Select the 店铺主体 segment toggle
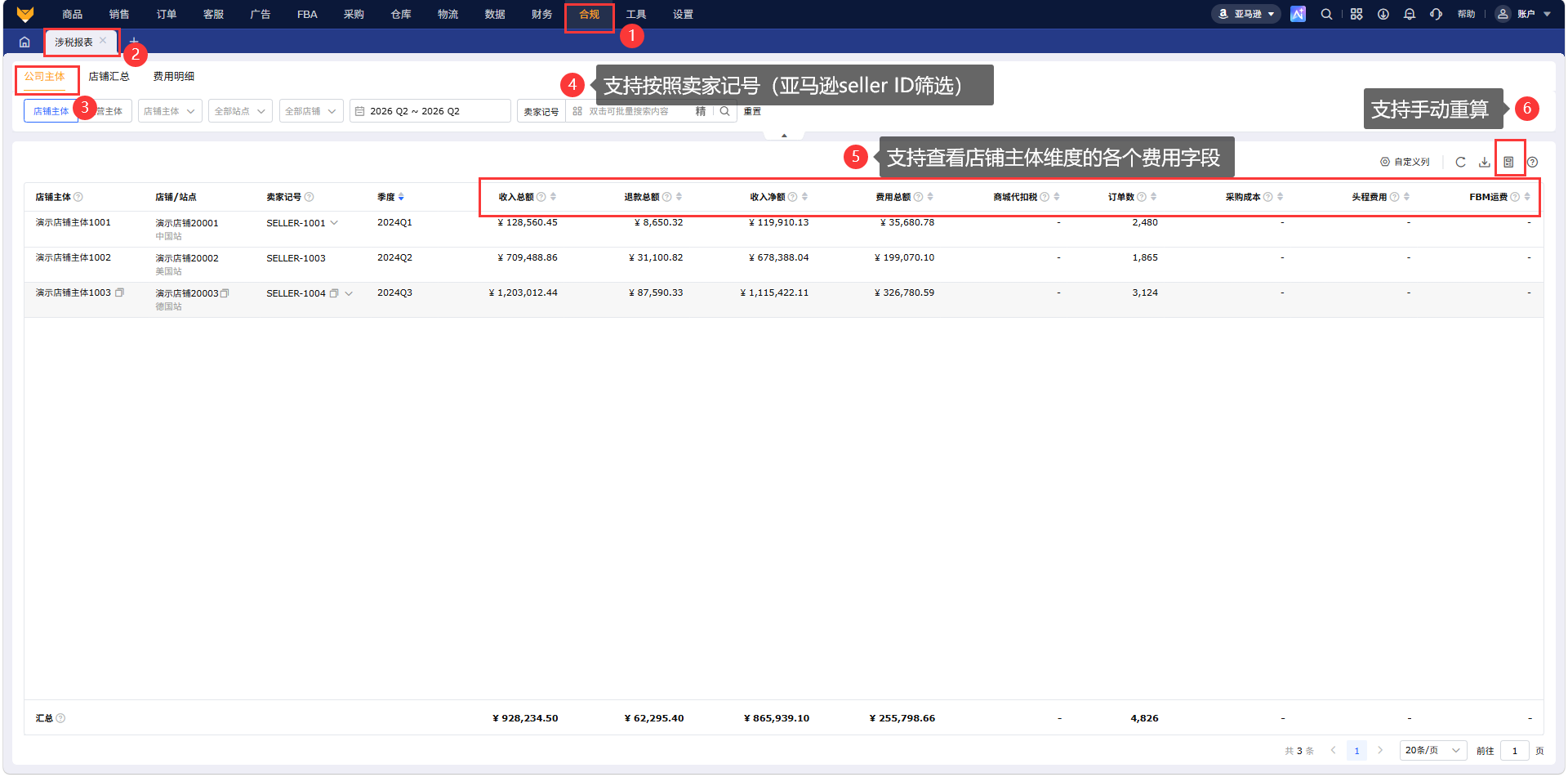 pyautogui.click(x=51, y=111)
